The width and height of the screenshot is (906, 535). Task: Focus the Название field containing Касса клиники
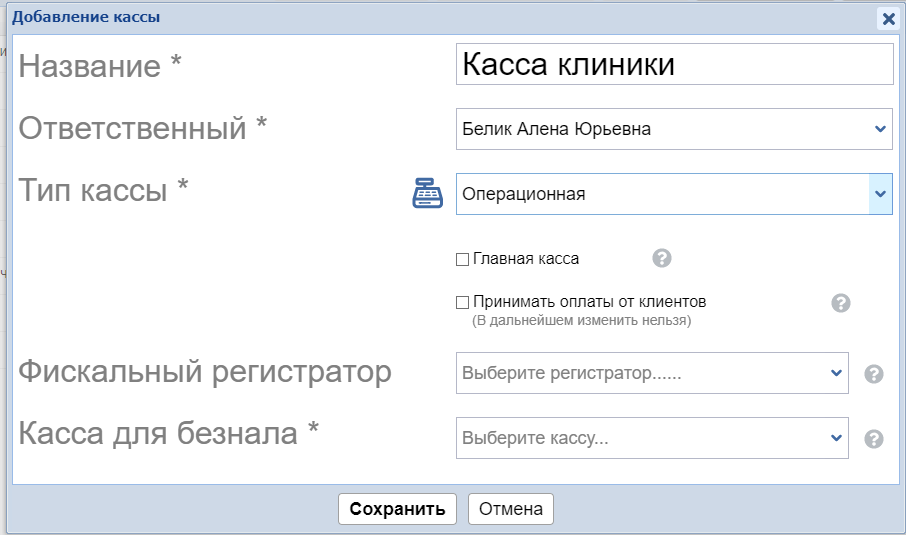point(673,64)
